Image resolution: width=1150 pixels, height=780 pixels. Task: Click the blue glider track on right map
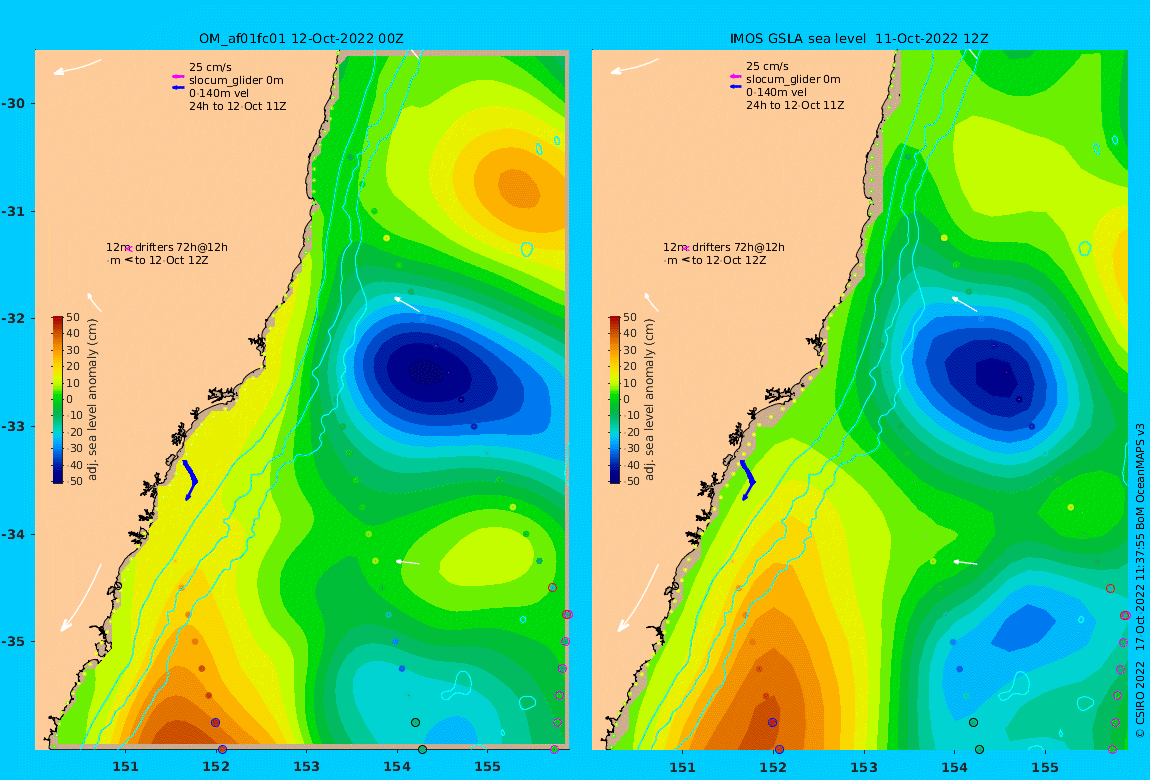point(748,479)
